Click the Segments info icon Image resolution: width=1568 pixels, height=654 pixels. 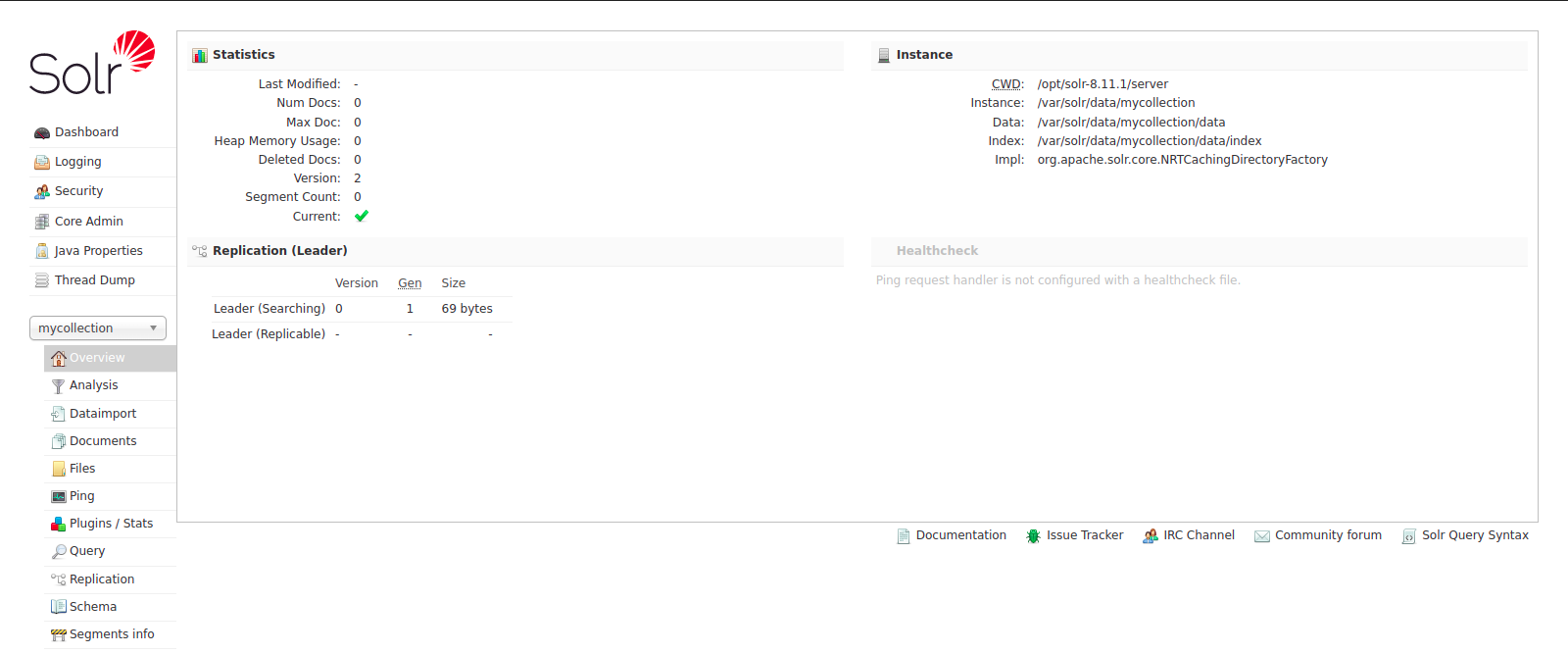[59, 634]
